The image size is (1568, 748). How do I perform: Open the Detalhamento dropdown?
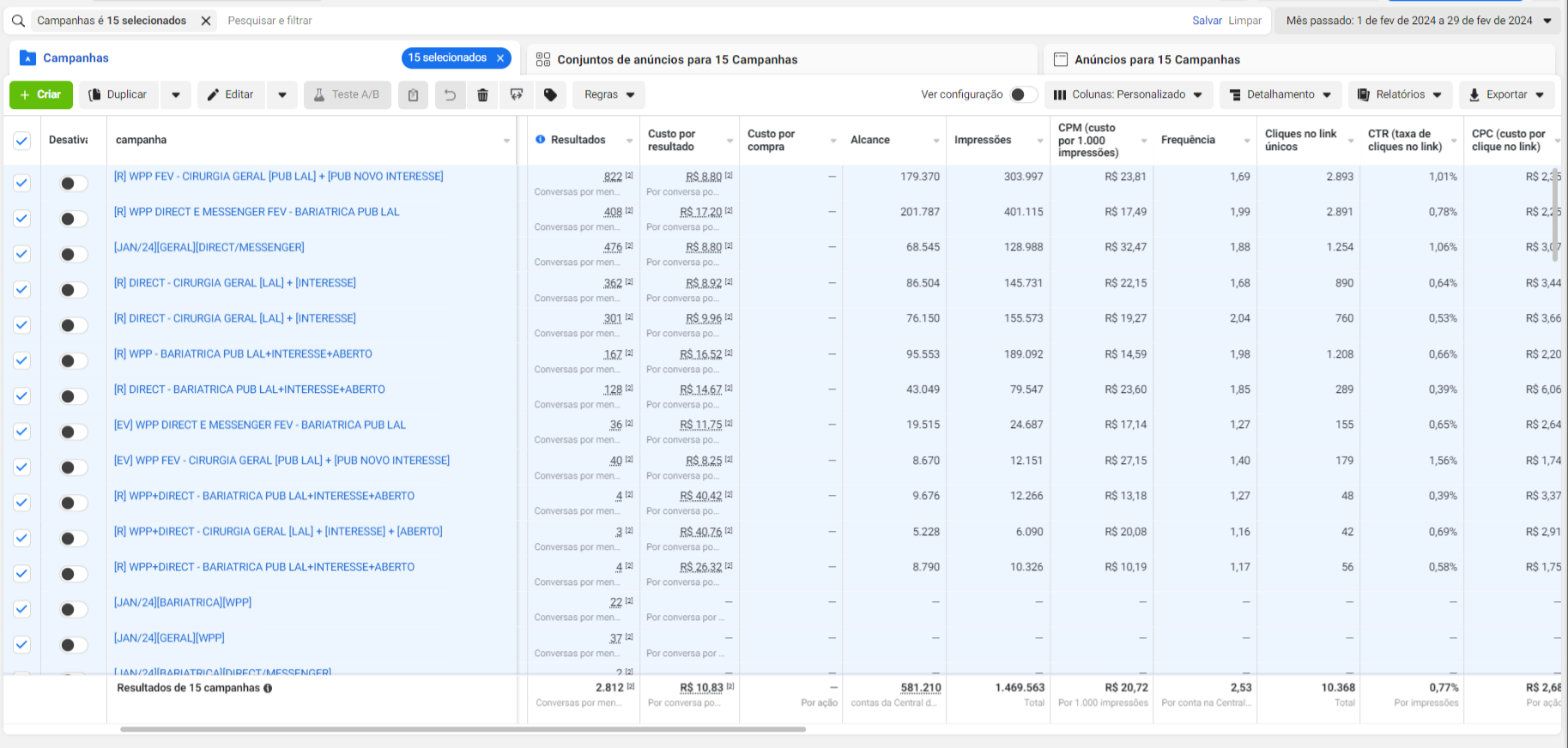(x=1280, y=94)
